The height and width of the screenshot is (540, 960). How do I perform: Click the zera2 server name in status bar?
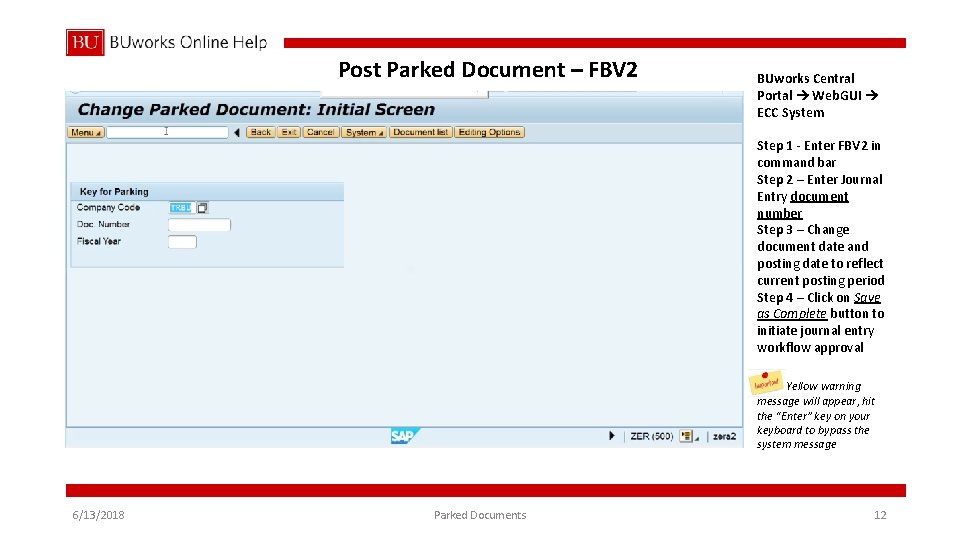pos(724,437)
